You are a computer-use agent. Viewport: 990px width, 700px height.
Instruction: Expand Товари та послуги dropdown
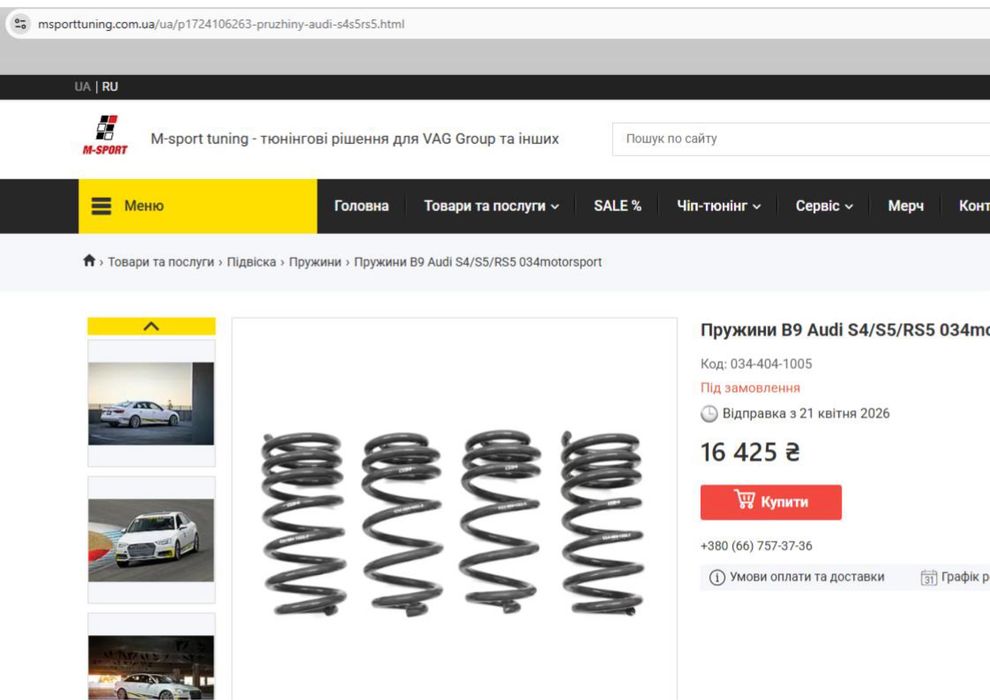[x=491, y=206]
